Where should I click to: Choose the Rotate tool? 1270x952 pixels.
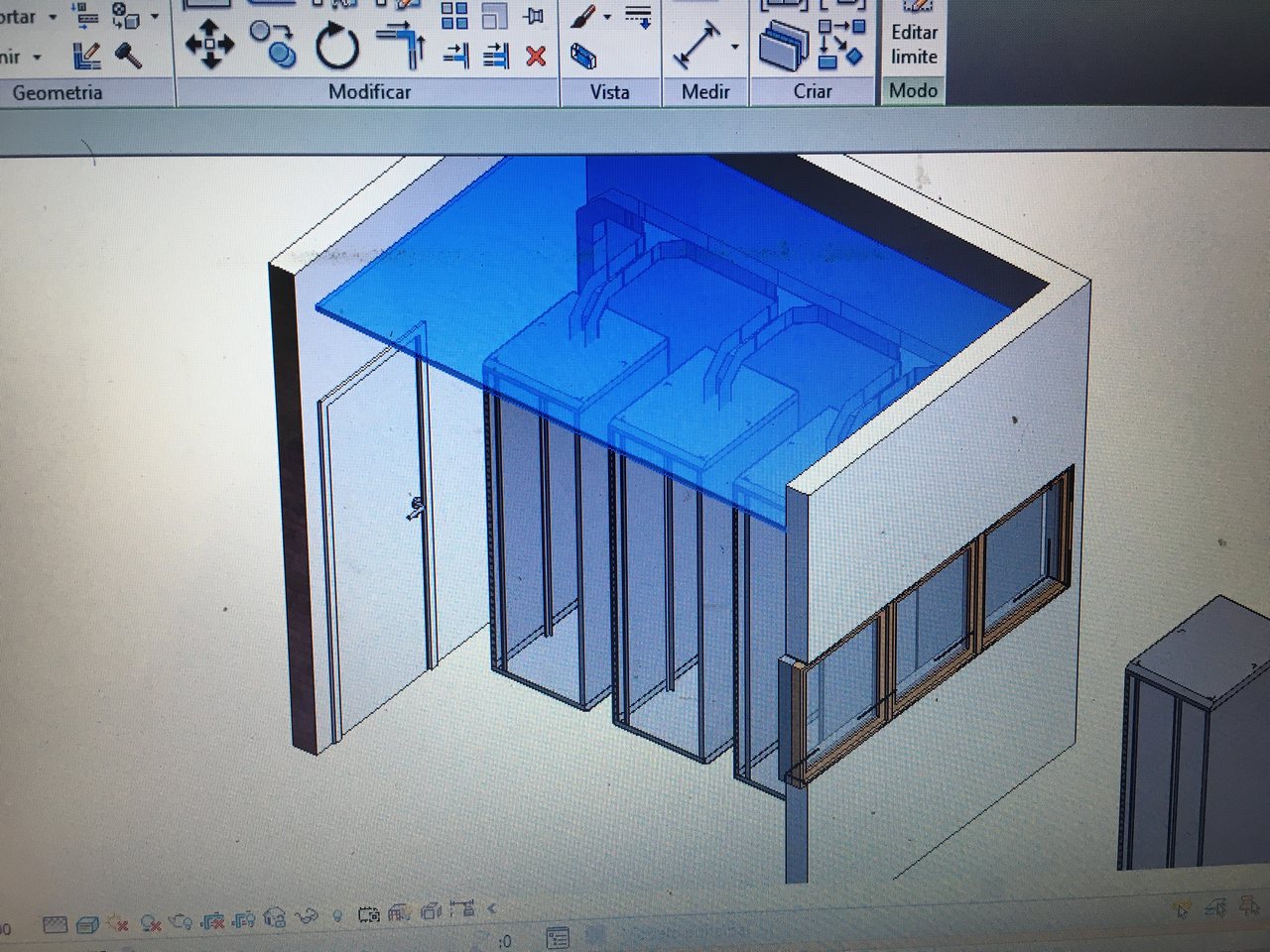(x=337, y=47)
